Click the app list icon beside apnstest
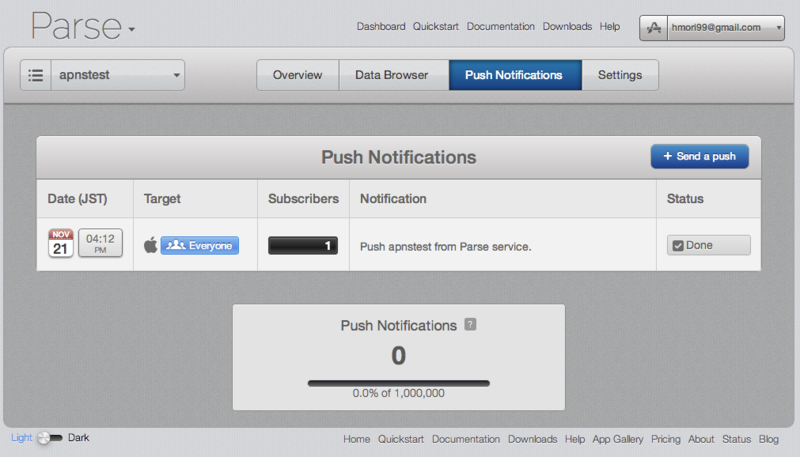Image resolution: width=800 pixels, height=457 pixels. pos(35,75)
